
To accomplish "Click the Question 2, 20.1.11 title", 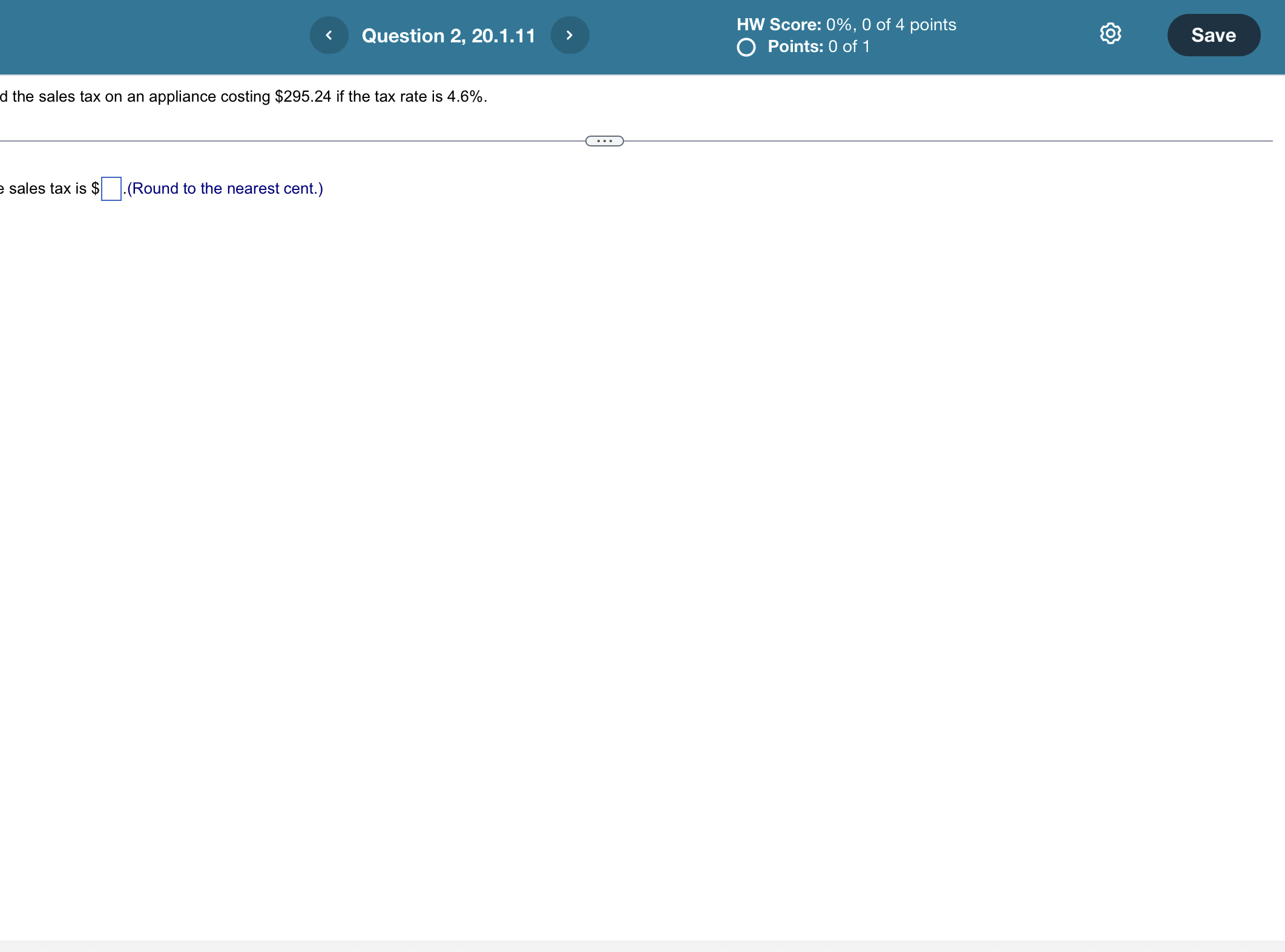I will click(449, 36).
